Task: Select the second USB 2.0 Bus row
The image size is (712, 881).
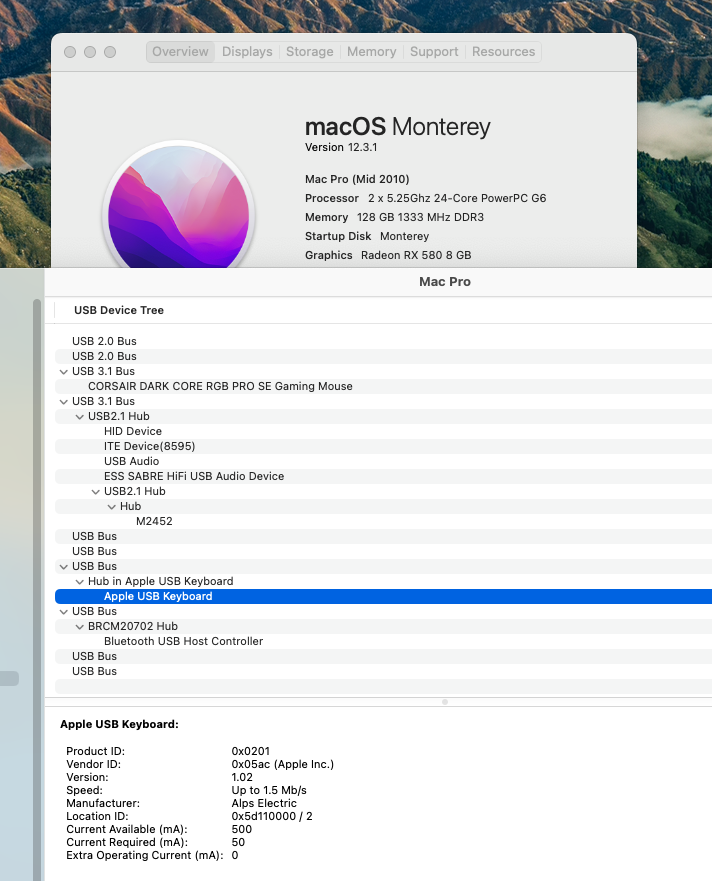Action: click(x=383, y=356)
